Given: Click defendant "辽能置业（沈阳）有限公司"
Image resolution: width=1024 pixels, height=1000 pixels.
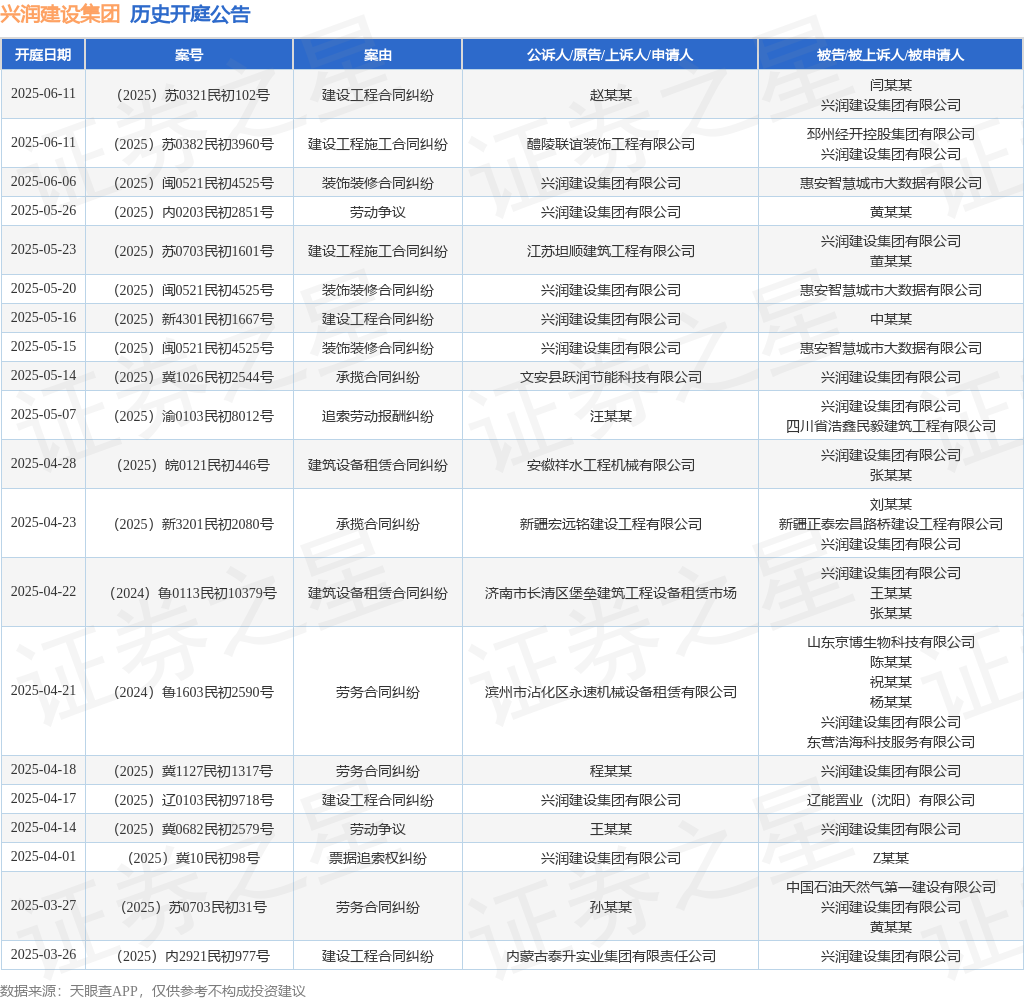Looking at the screenshot, I should point(890,800).
